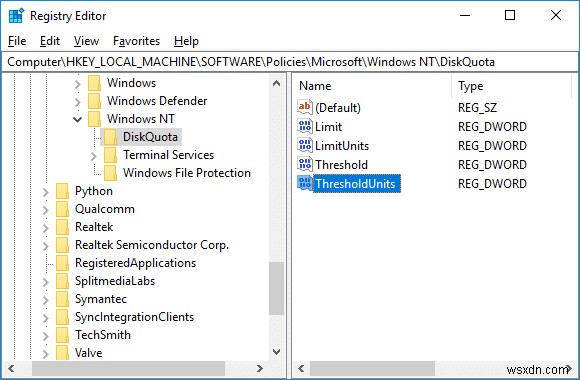Click the Windows folder icon in tree
The image size is (580, 380).
(x=95, y=83)
